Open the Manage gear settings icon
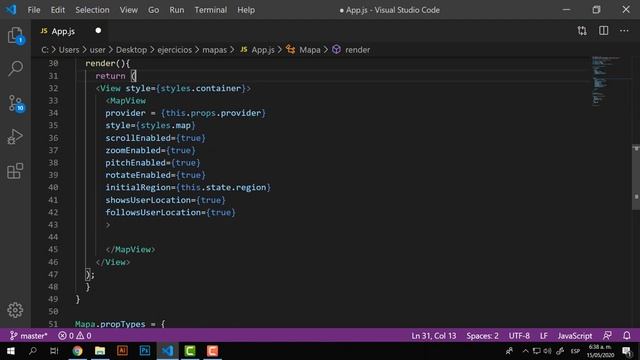This screenshot has height=360, width=640. coord(15,310)
